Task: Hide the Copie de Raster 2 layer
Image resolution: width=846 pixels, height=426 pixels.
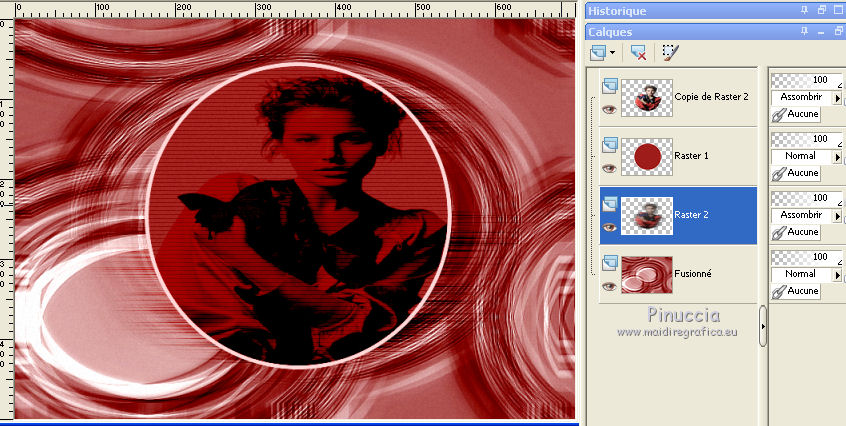Action: (610, 109)
